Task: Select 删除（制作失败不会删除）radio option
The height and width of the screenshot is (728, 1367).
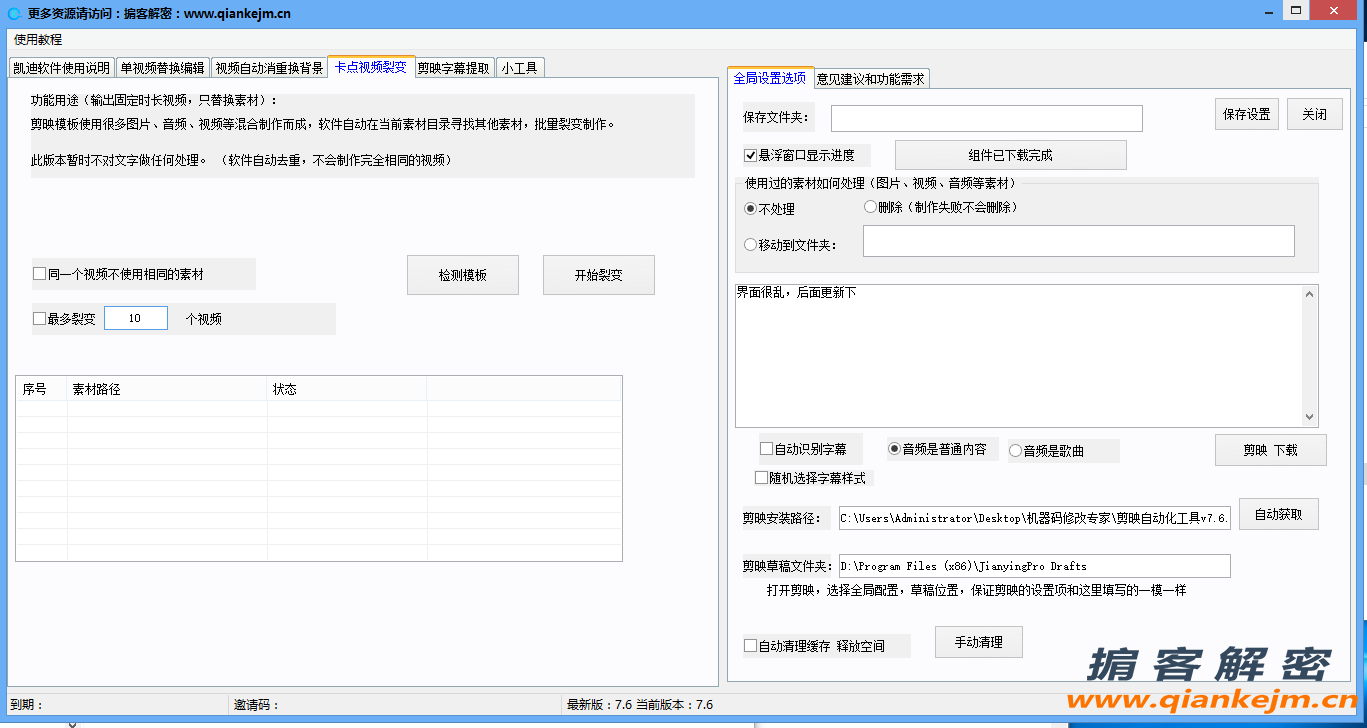Action: coord(870,207)
